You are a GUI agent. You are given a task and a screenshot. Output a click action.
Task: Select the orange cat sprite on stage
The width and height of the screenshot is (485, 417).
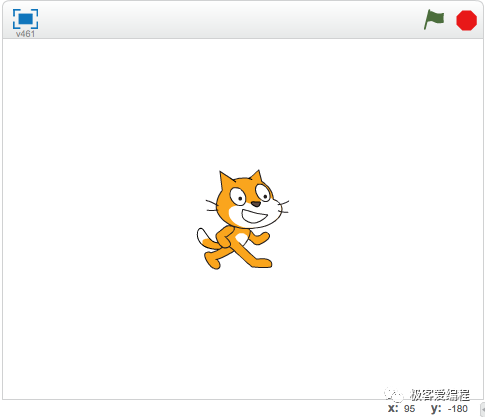(243, 220)
